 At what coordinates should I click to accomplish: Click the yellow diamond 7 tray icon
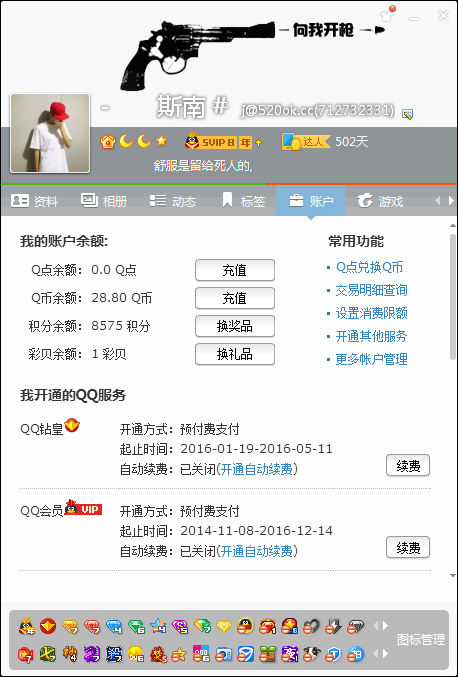70,626
